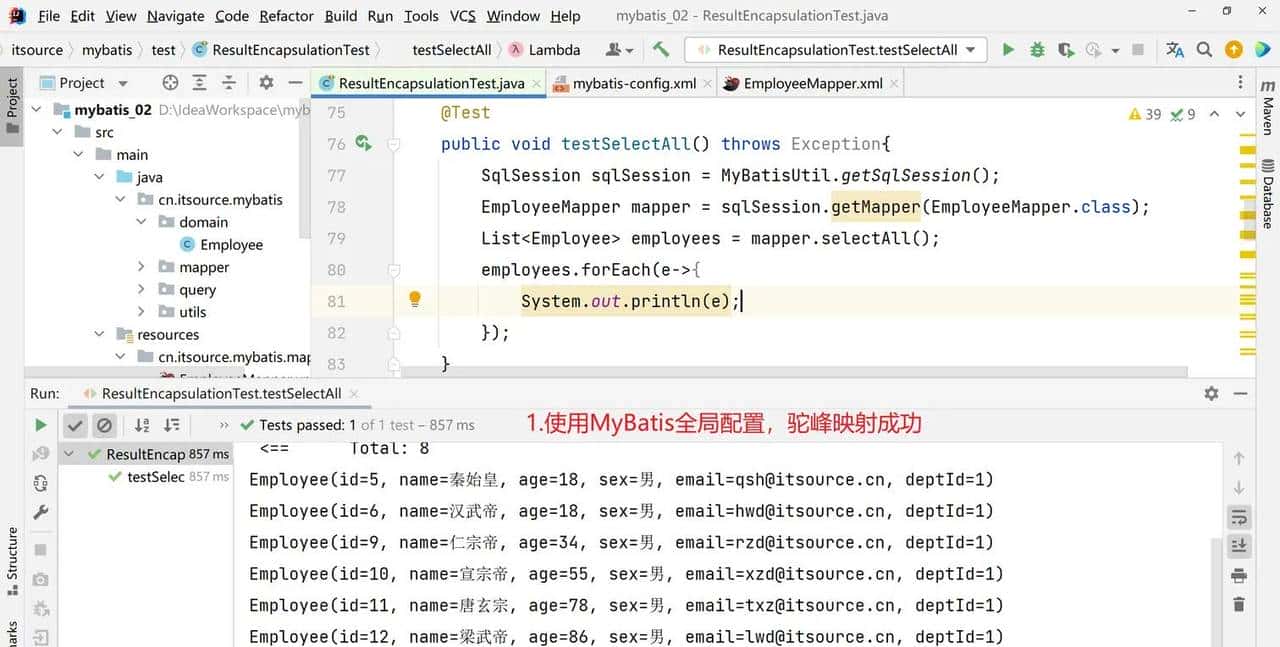Screen dimensions: 1280x647
Task: Rerun tests with the green play icon
Action: pos(40,424)
